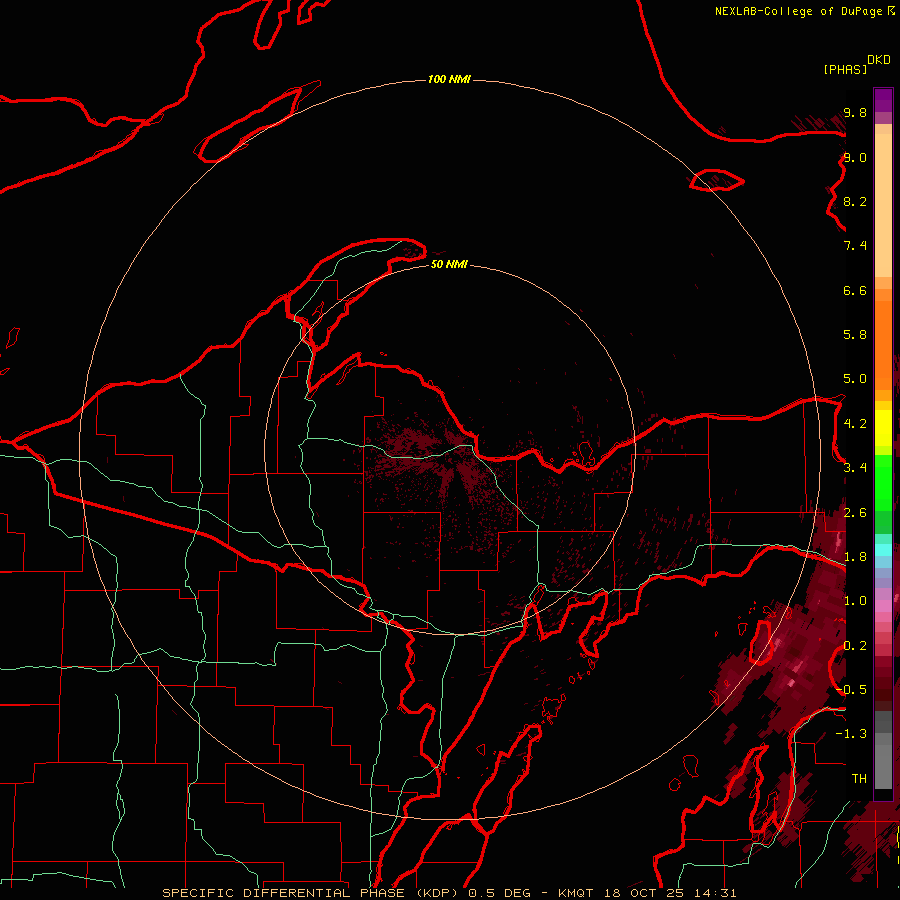
Task: Click the 3.4 value on the color scale
Action: [x=855, y=468]
